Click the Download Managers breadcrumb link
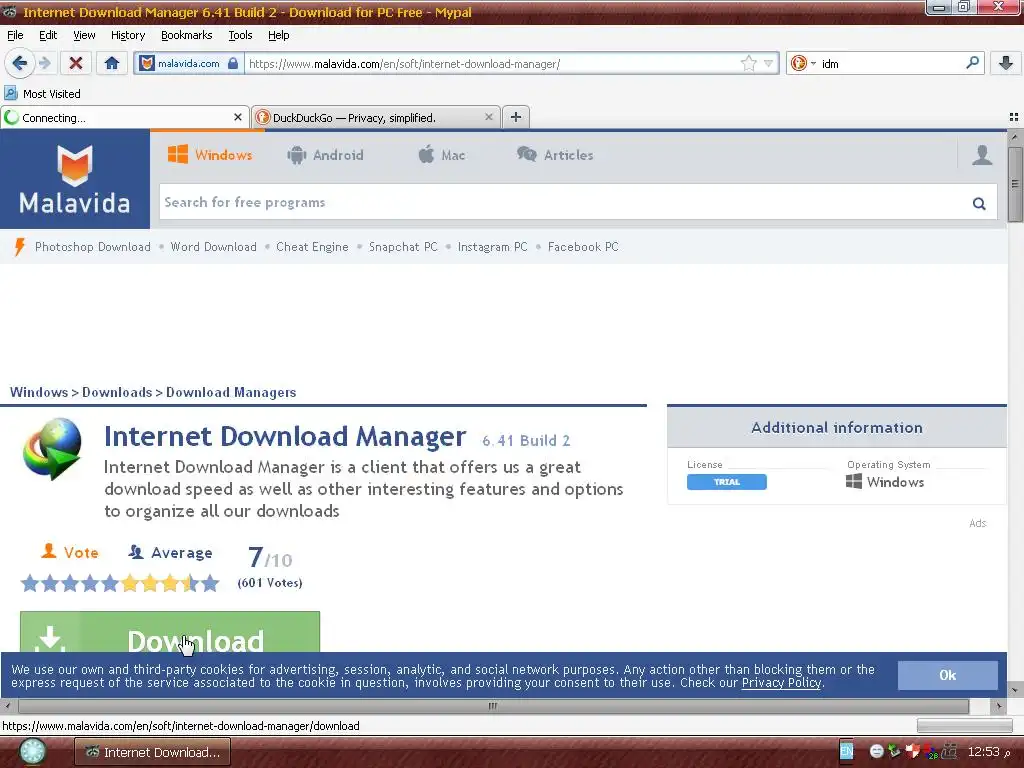1024x768 pixels. pyautogui.click(x=231, y=392)
